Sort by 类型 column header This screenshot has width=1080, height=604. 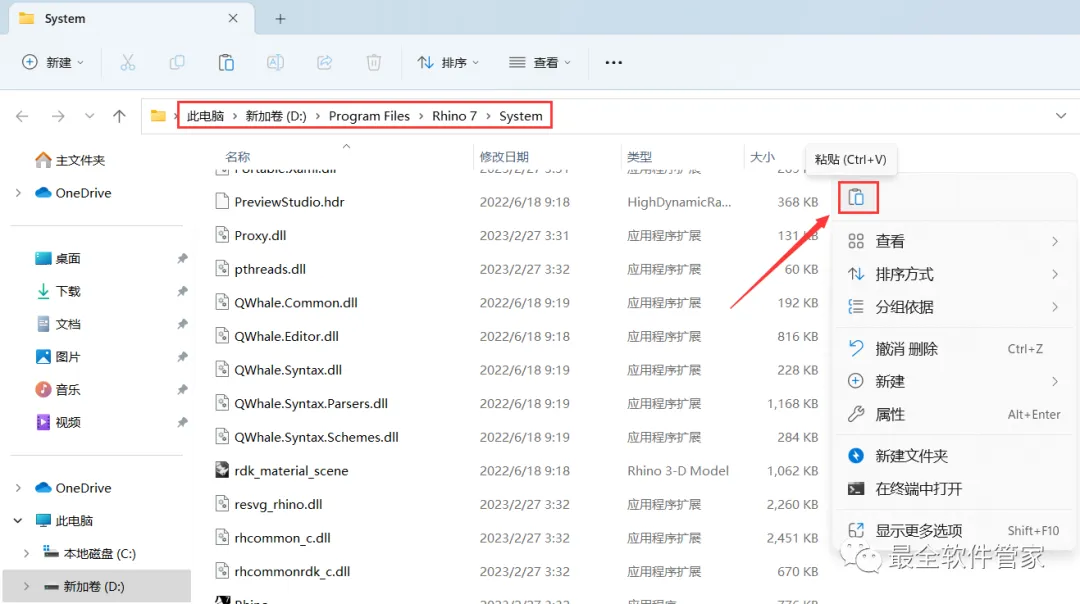click(639, 157)
